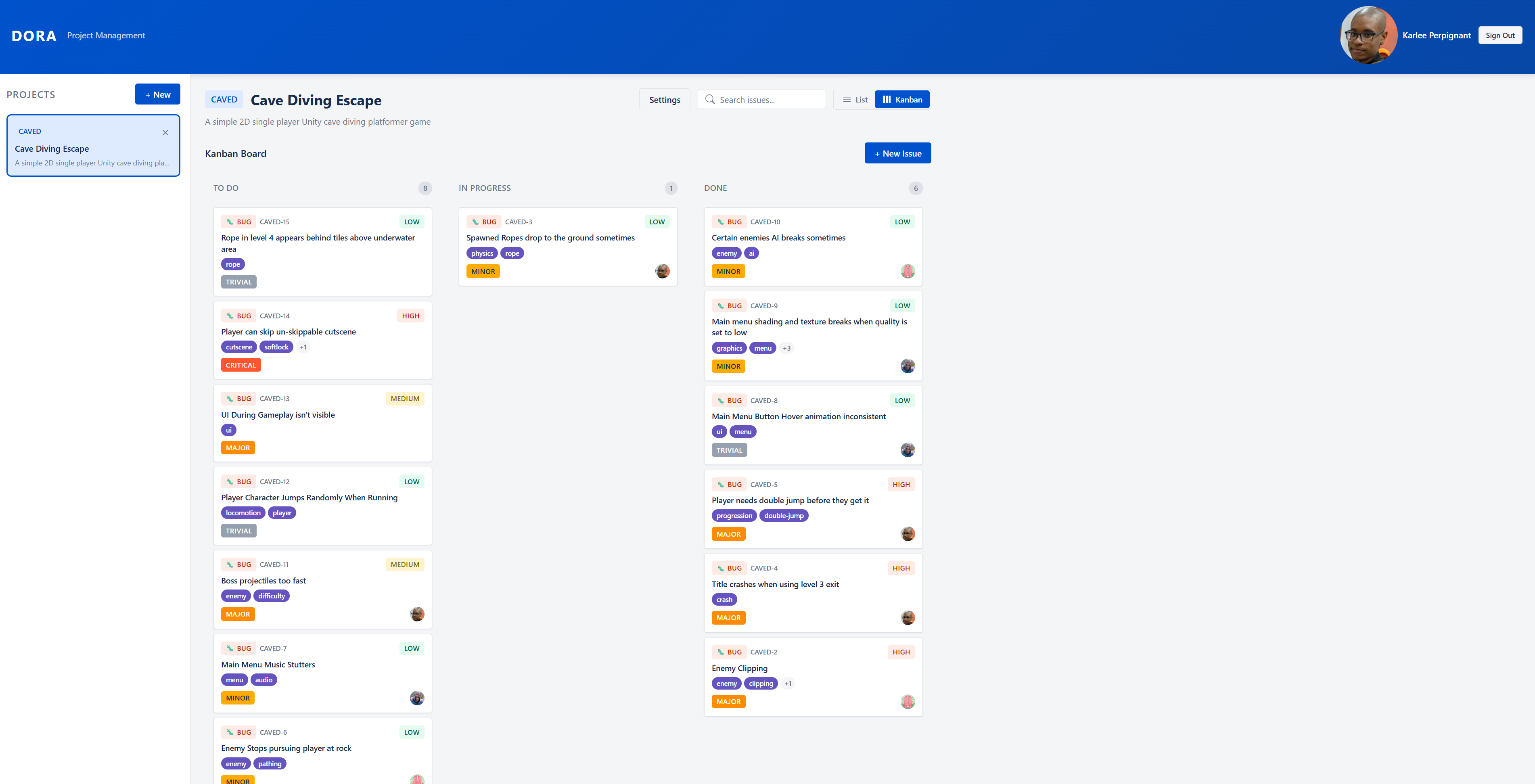Click the BUG type badge on CAVED-15
Image resolution: width=1535 pixels, height=784 pixels.
coord(238,222)
